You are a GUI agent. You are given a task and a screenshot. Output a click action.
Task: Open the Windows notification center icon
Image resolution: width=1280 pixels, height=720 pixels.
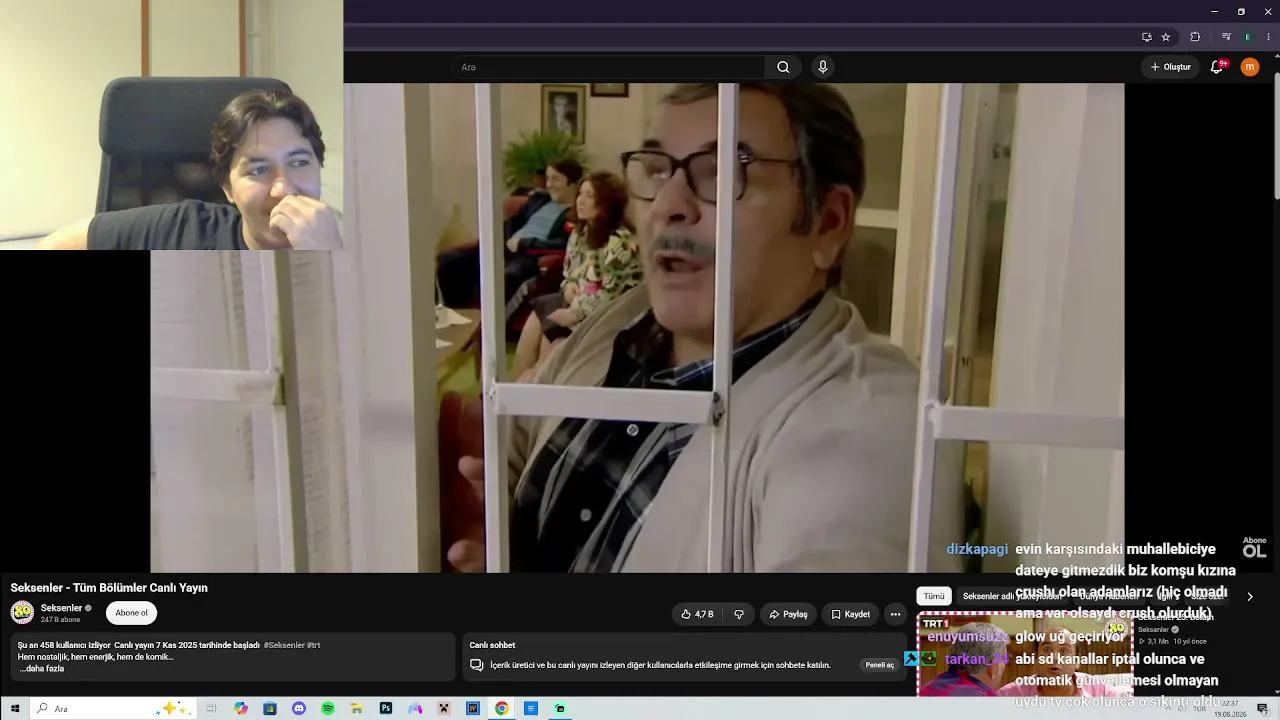(1263, 709)
